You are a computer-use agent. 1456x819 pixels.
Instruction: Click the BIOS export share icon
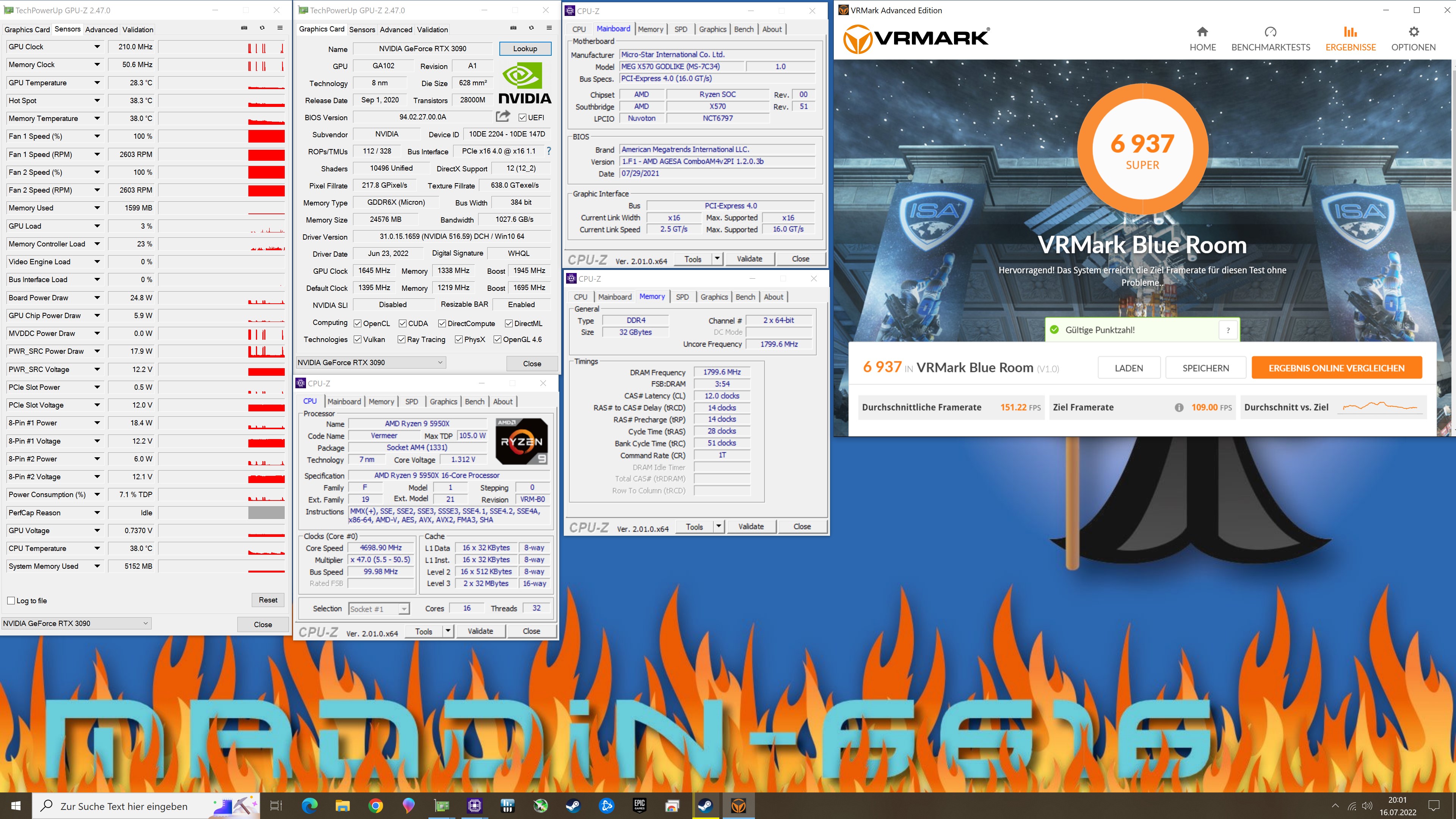pyautogui.click(x=503, y=116)
